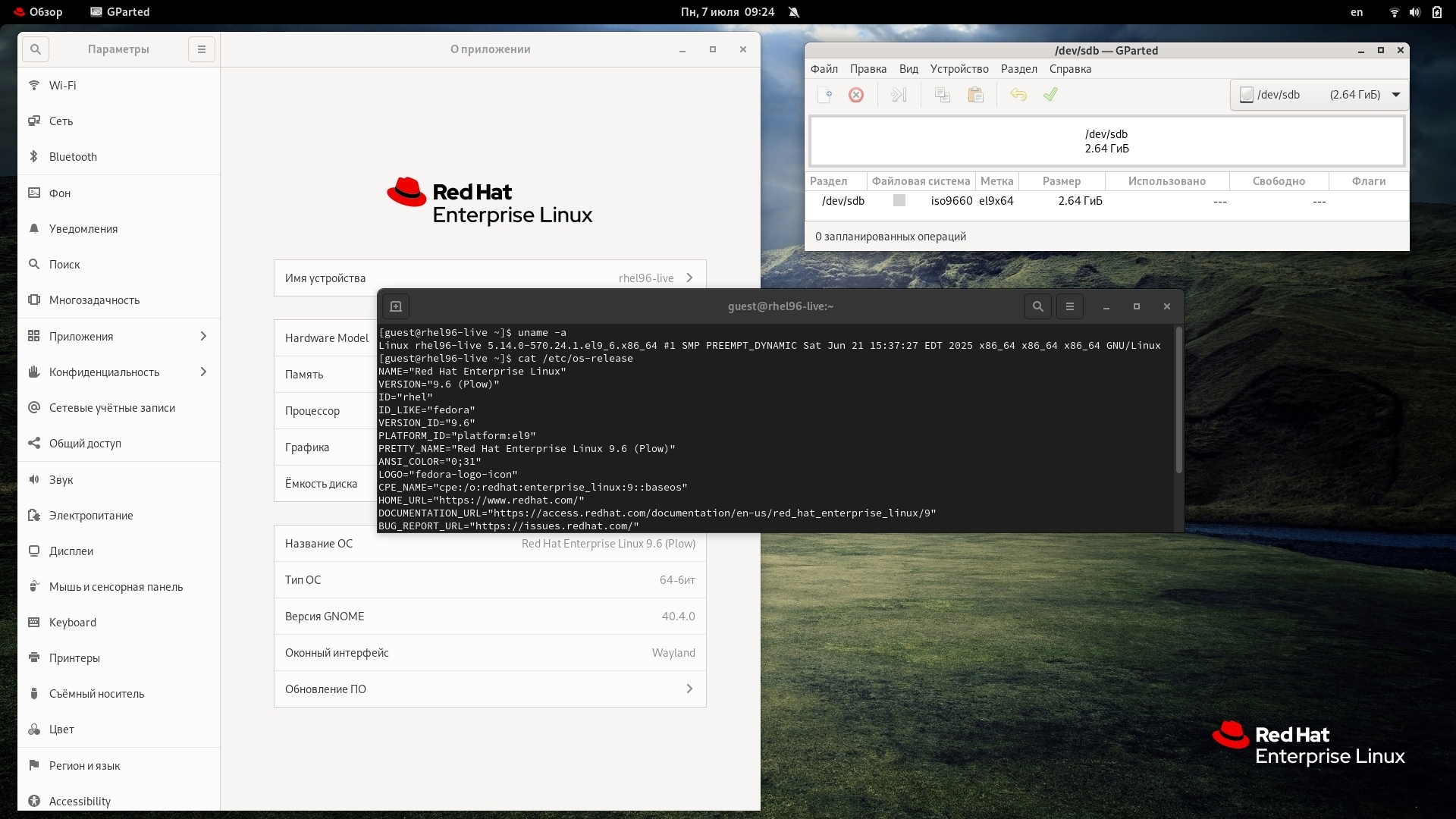
Task: Open Wi-Fi settings in sidebar
Action: tap(119, 86)
